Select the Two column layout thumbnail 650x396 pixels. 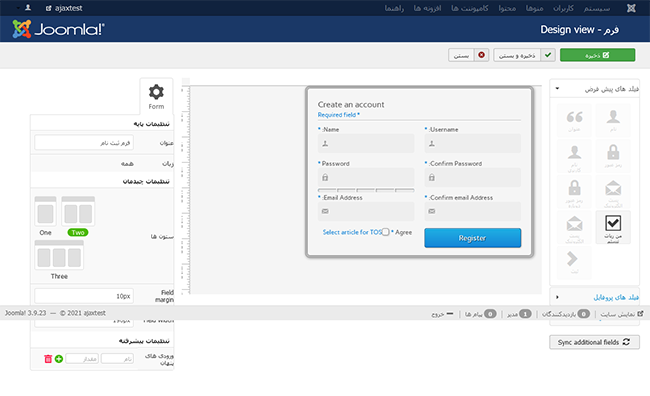tap(78, 211)
